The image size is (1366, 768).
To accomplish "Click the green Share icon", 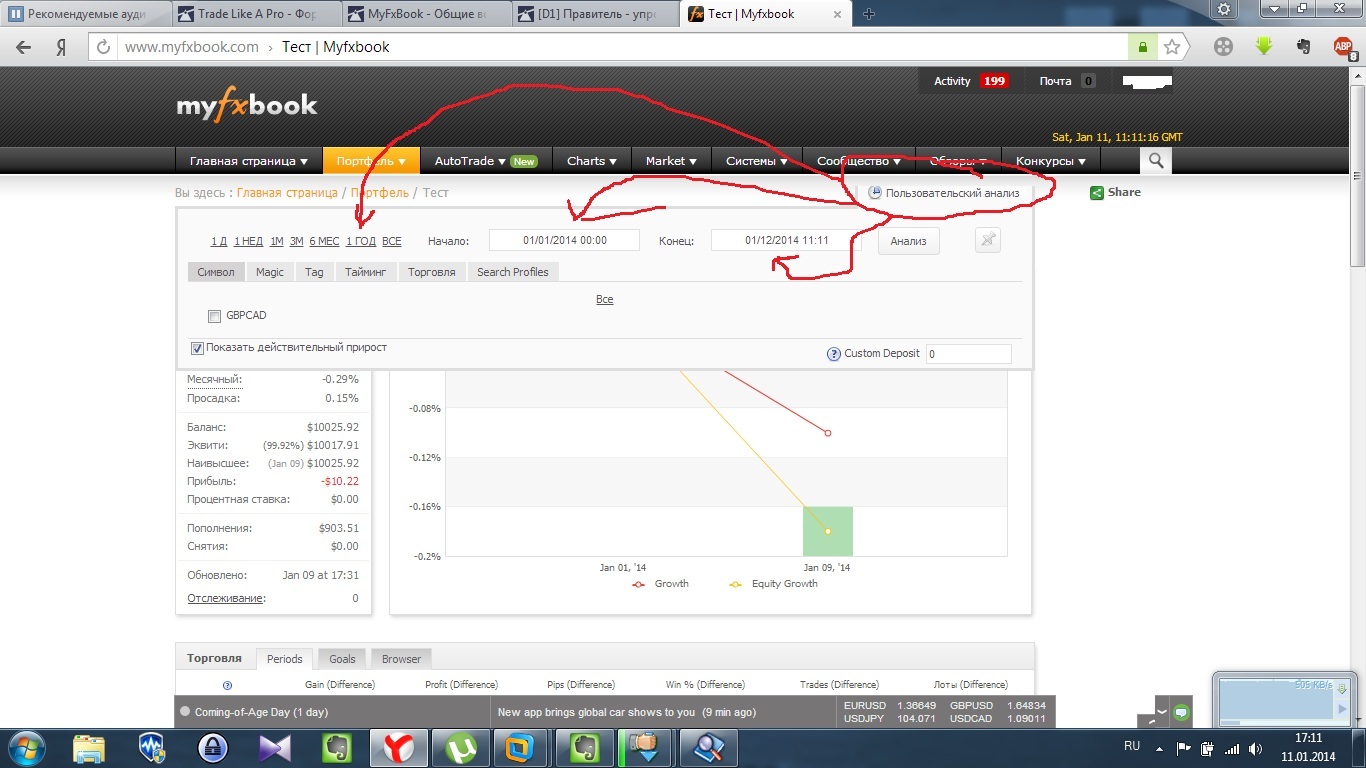I will click(x=1097, y=193).
